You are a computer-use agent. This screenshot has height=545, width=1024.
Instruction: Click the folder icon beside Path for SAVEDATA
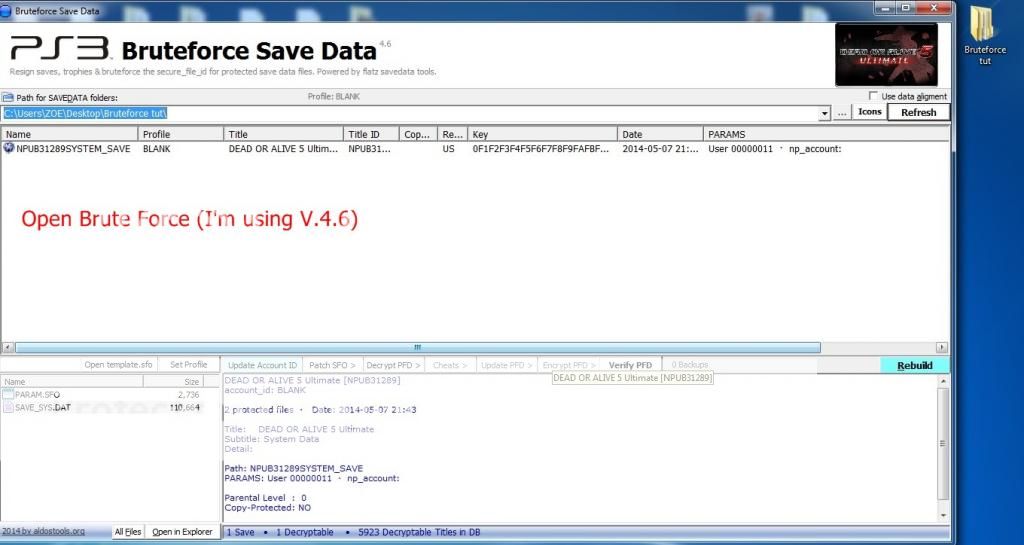(x=8, y=97)
